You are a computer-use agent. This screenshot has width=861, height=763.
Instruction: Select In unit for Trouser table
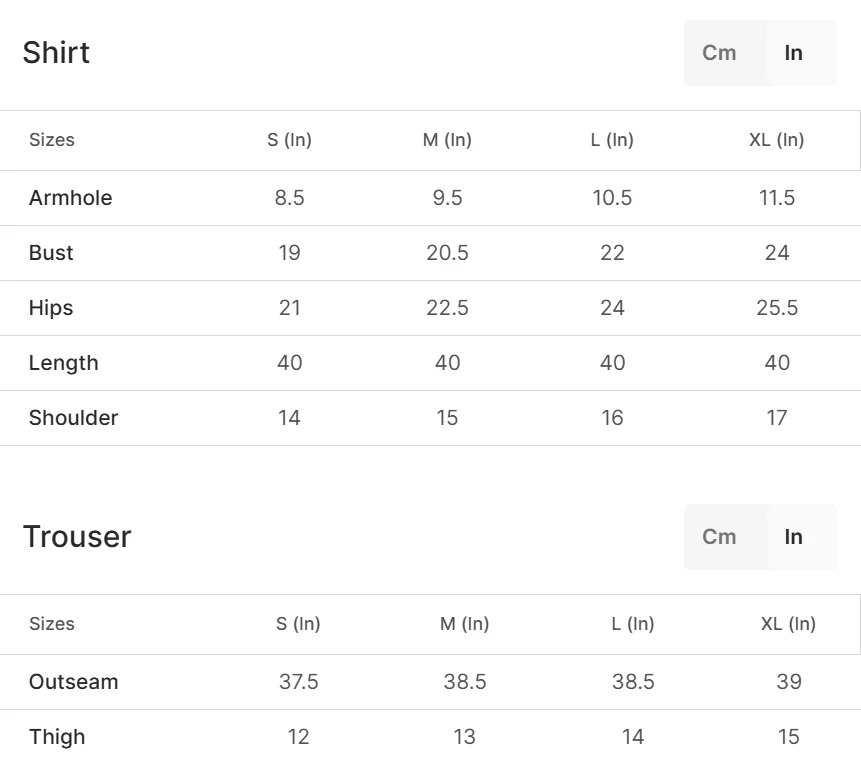(x=794, y=536)
